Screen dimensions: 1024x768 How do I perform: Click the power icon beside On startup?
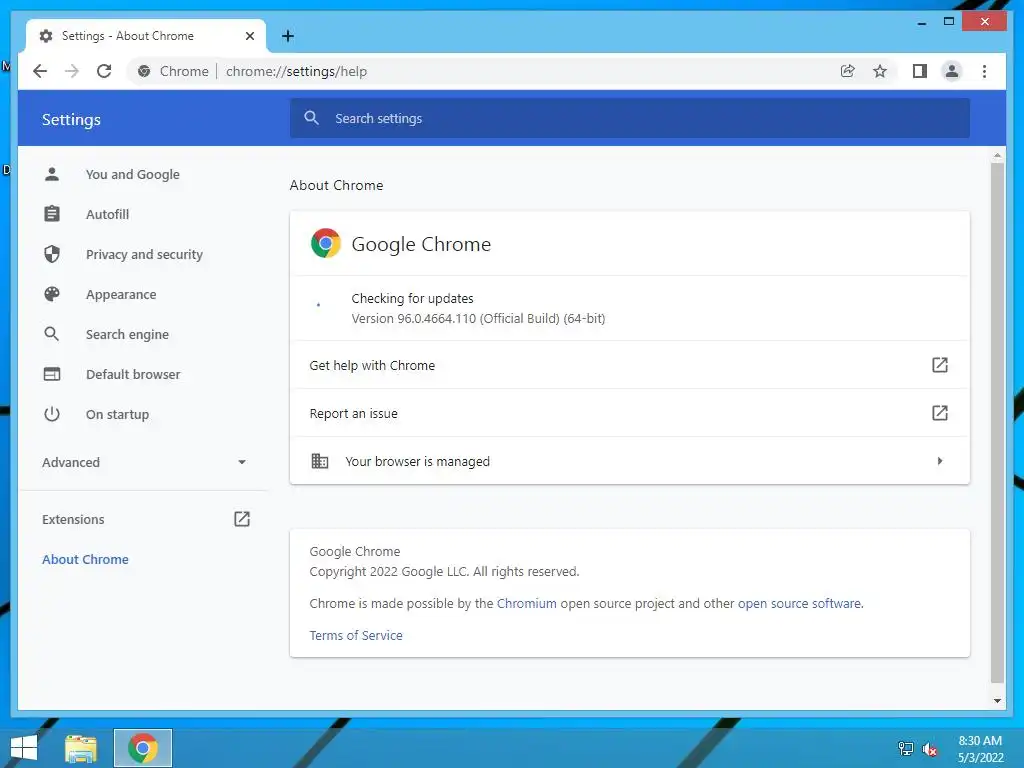pos(52,414)
